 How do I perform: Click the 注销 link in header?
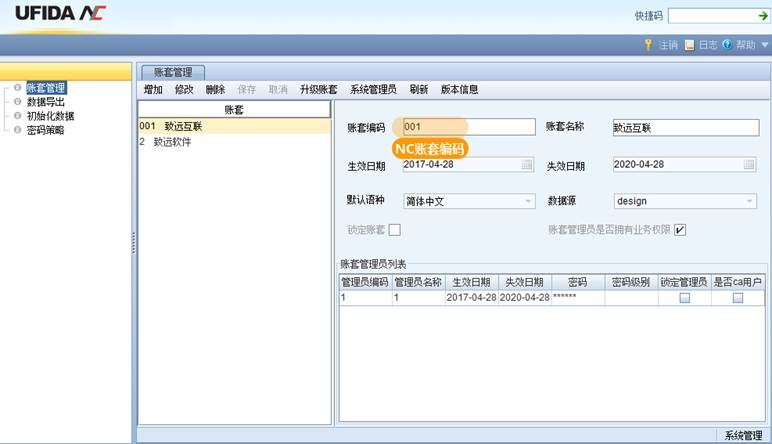pyautogui.click(x=668, y=45)
